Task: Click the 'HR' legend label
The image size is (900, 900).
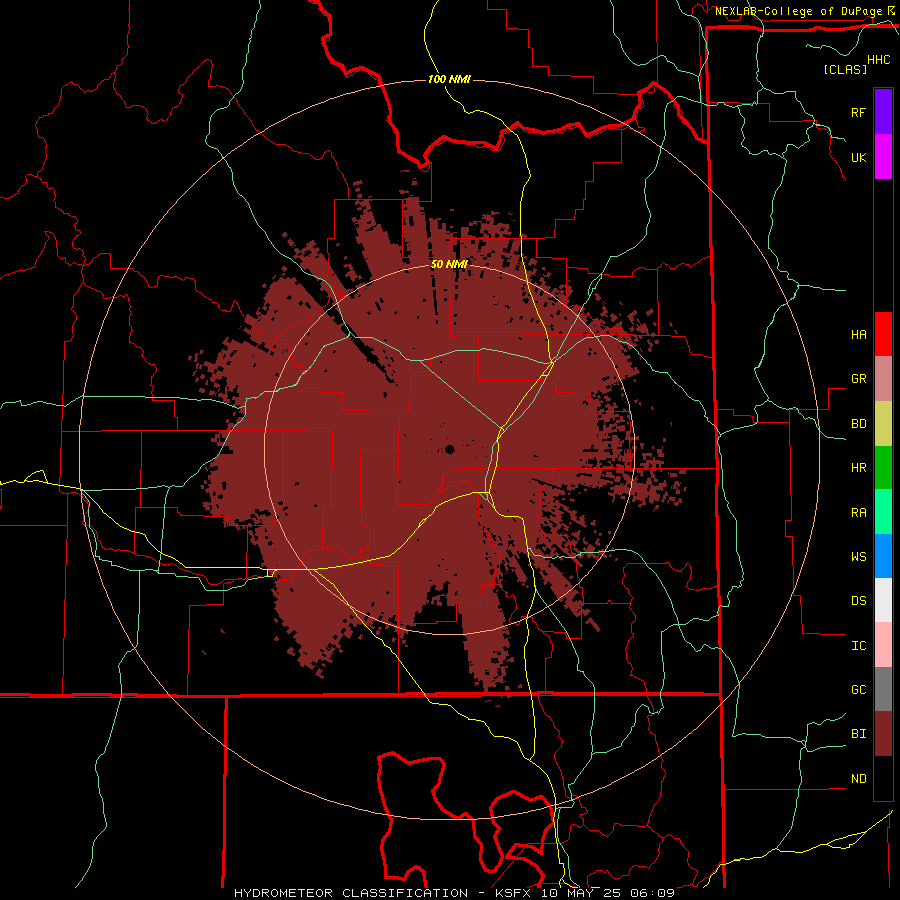Action: point(859,468)
